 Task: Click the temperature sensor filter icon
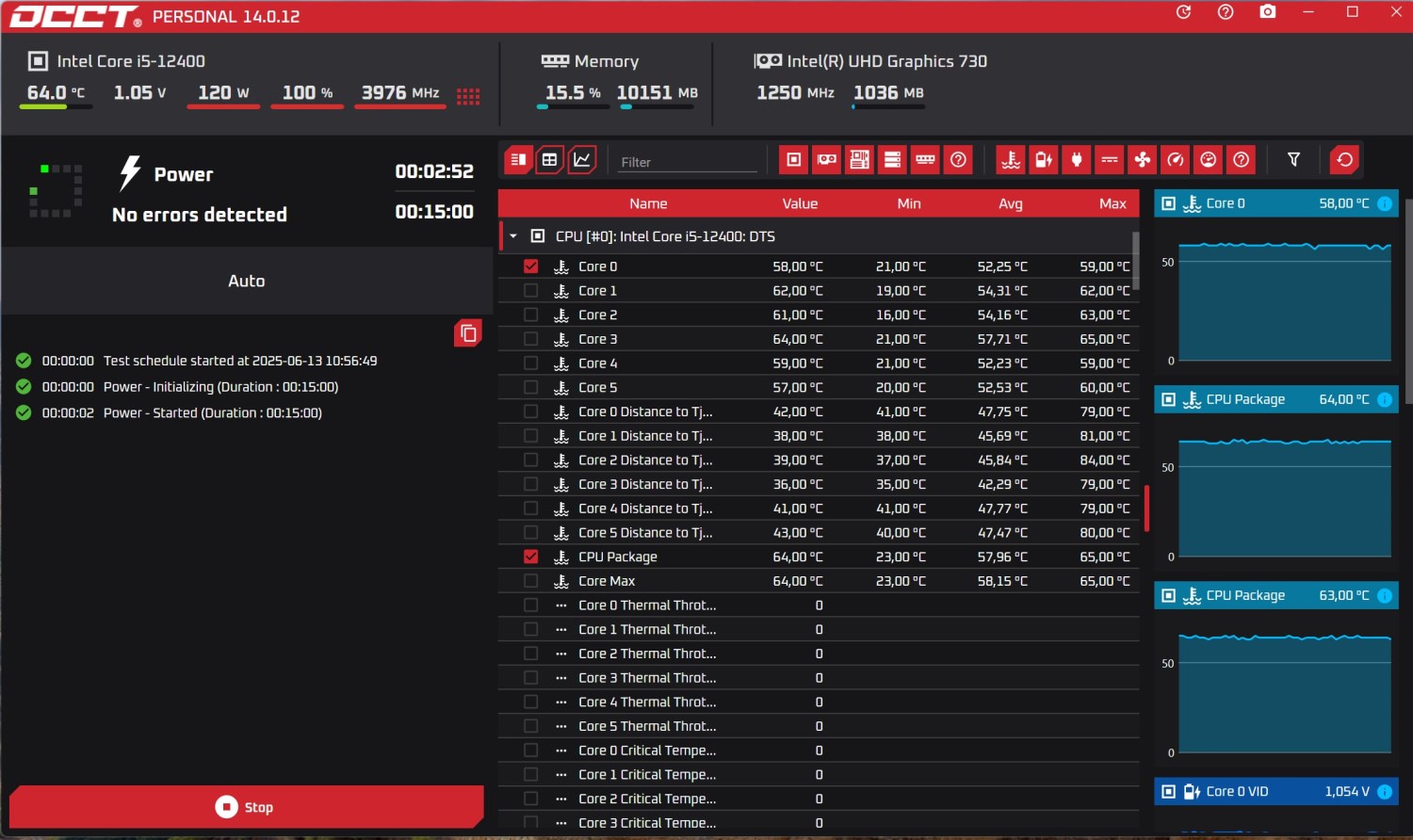(1011, 160)
